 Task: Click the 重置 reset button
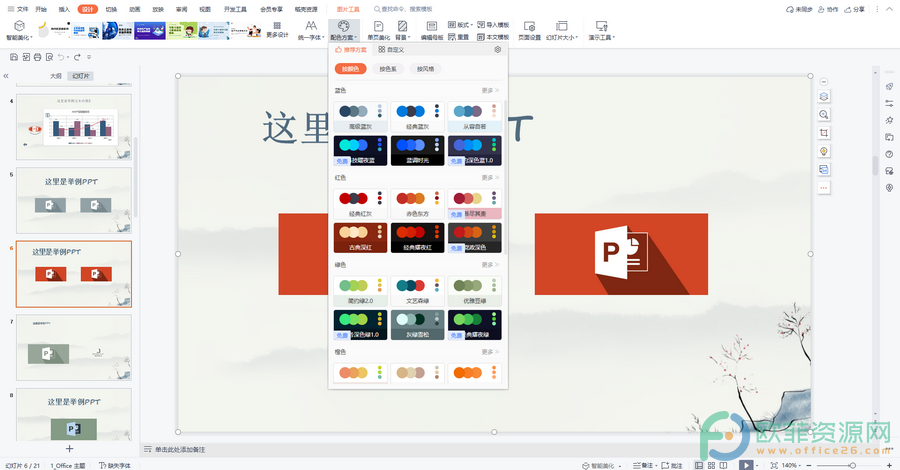(459, 37)
